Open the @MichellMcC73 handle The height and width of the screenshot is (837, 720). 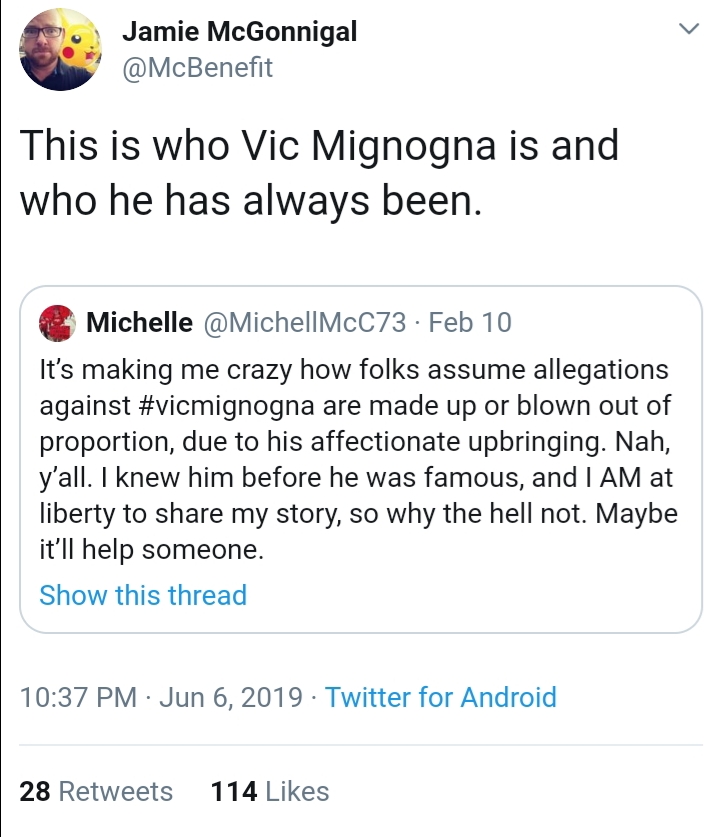[305, 322]
